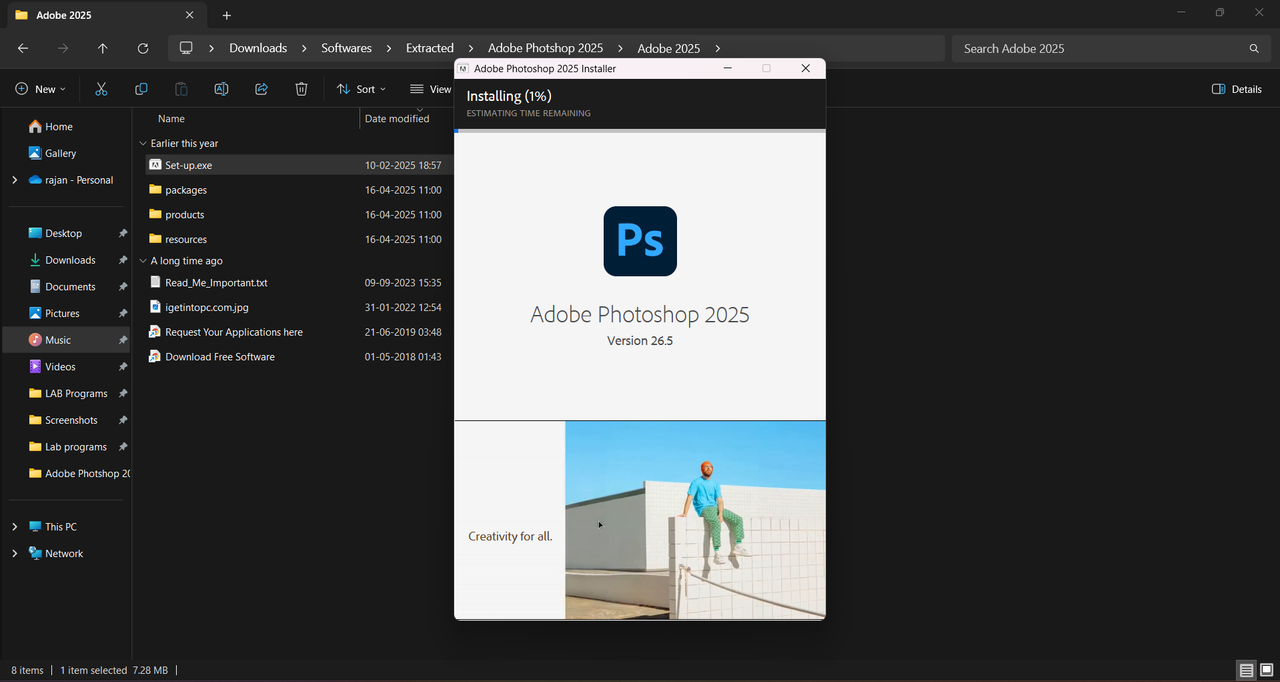The height and width of the screenshot is (682, 1280).
Task: Collapse A long time ago group
Action: click(143, 261)
